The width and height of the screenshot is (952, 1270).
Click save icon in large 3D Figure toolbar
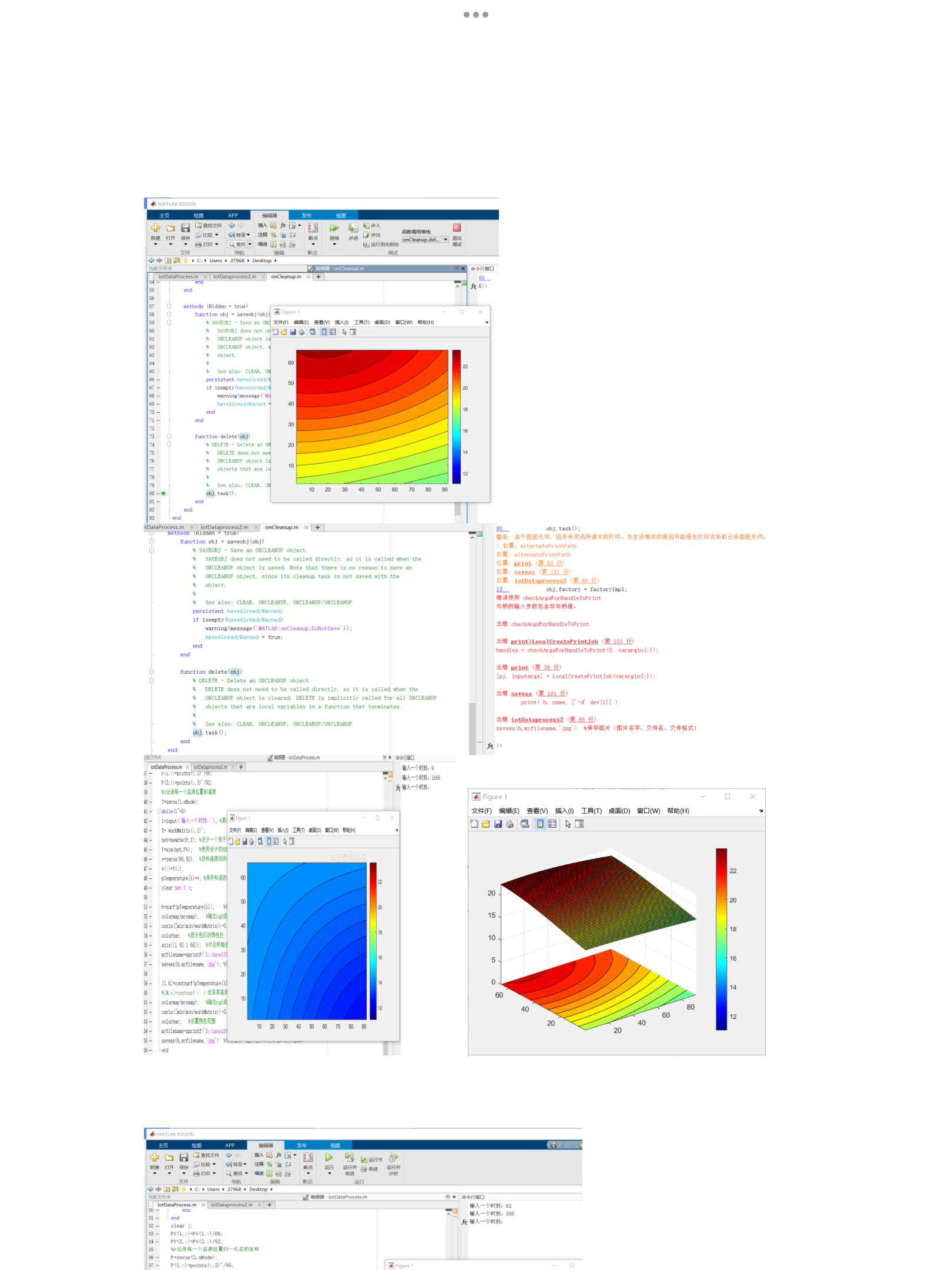498,824
